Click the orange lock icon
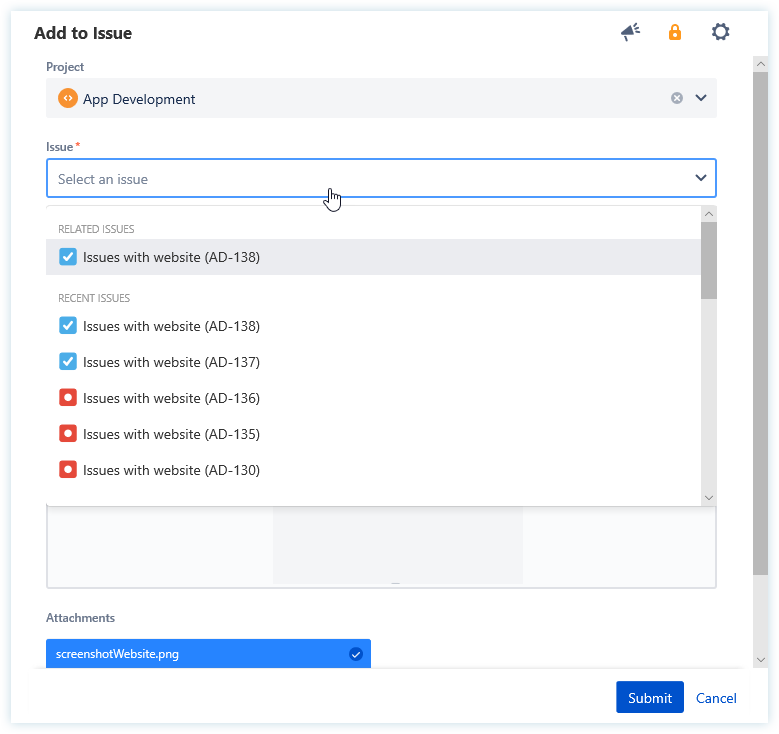The image size is (779, 734). click(675, 33)
